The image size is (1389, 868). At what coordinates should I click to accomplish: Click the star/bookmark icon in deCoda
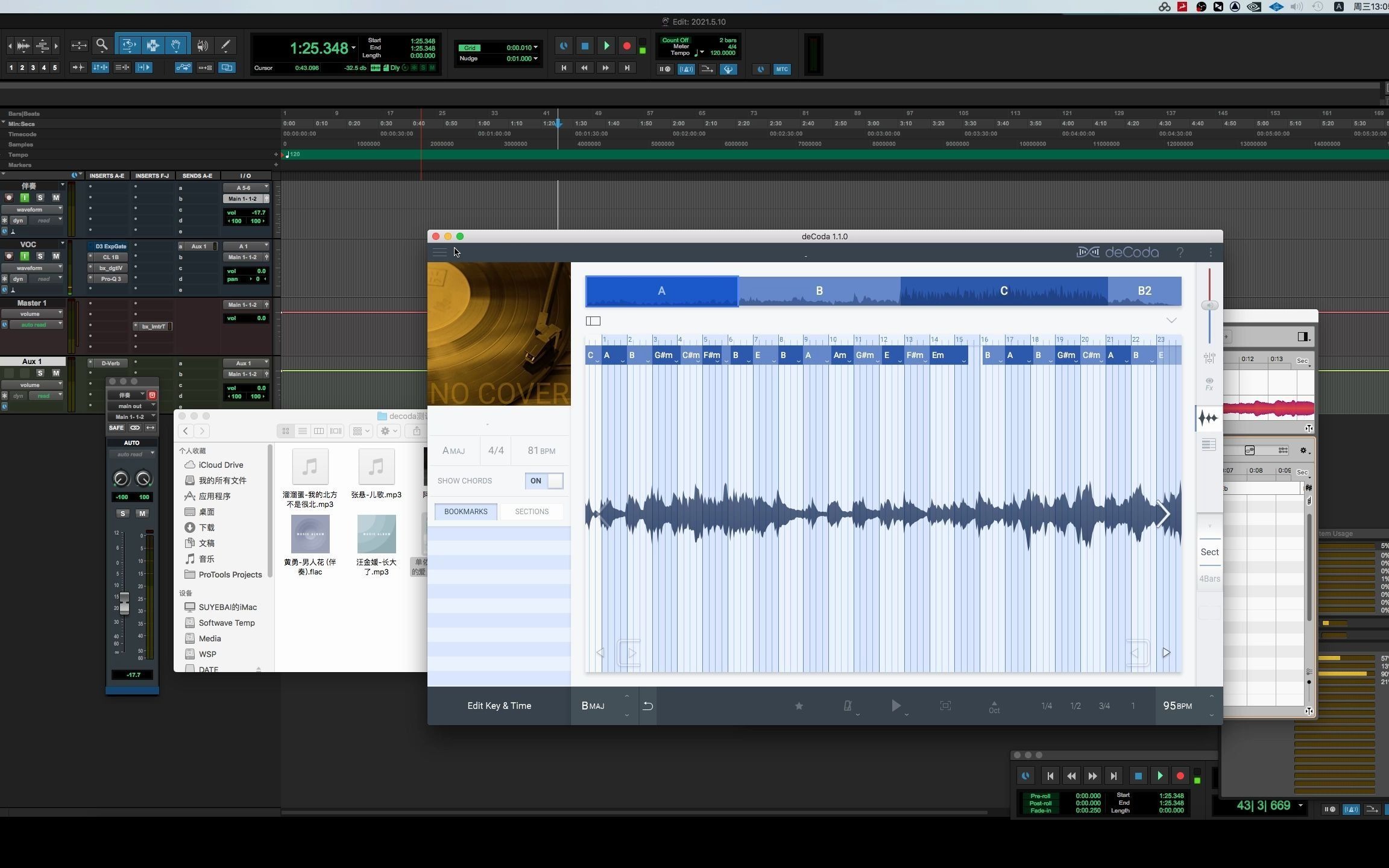(x=799, y=705)
